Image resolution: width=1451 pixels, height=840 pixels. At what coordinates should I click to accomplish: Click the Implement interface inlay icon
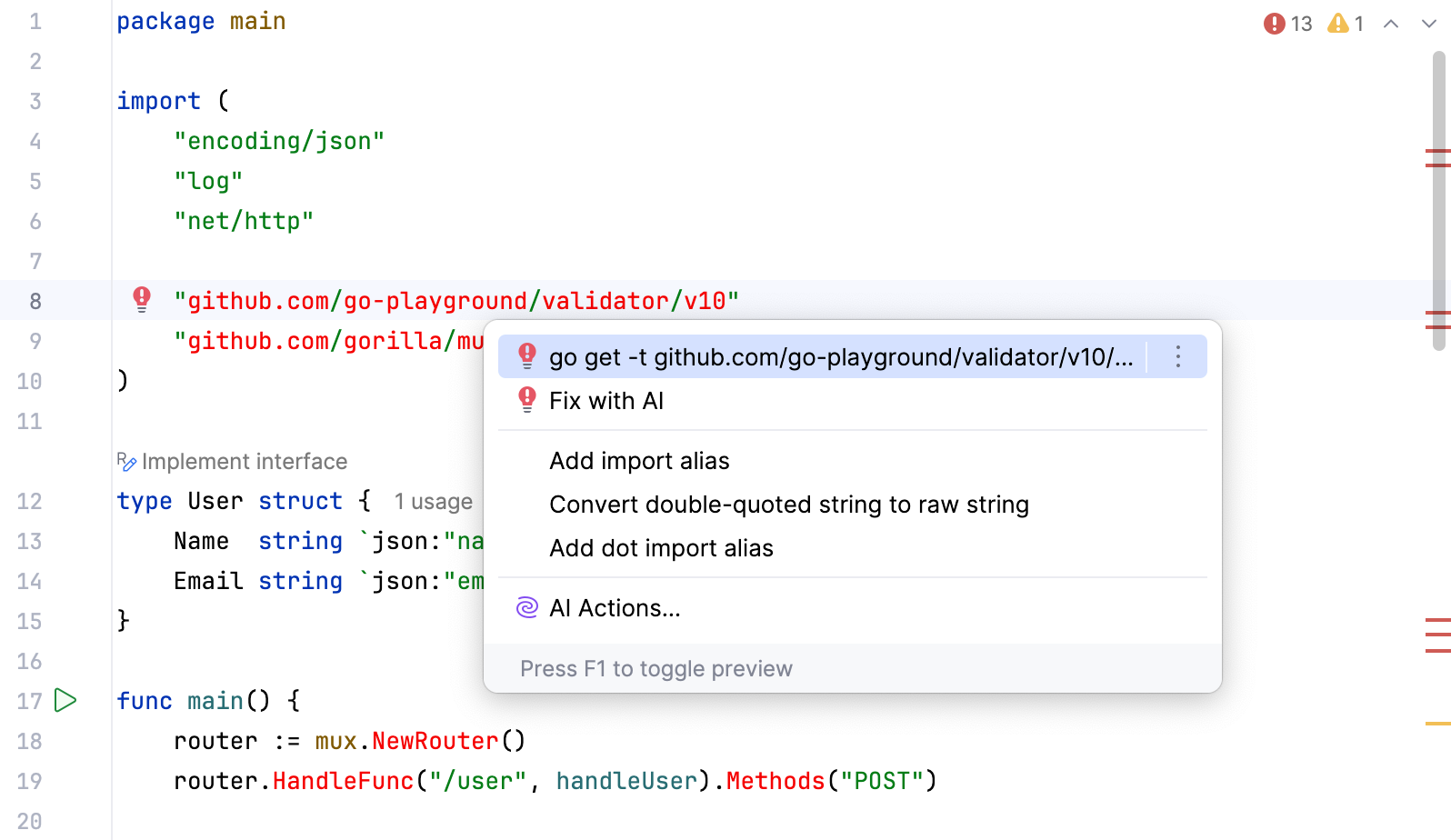(126, 462)
